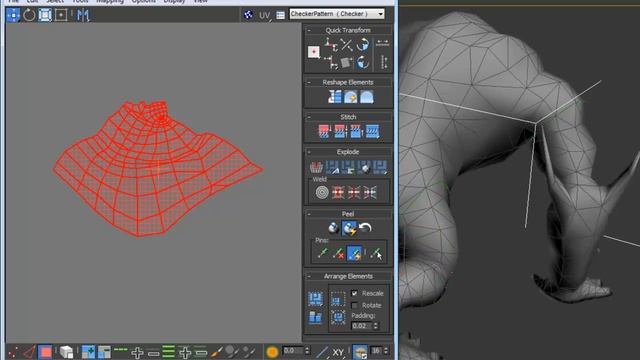Enable the Rotate checkbox
The width and height of the screenshot is (640, 360).
pyautogui.click(x=354, y=305)
